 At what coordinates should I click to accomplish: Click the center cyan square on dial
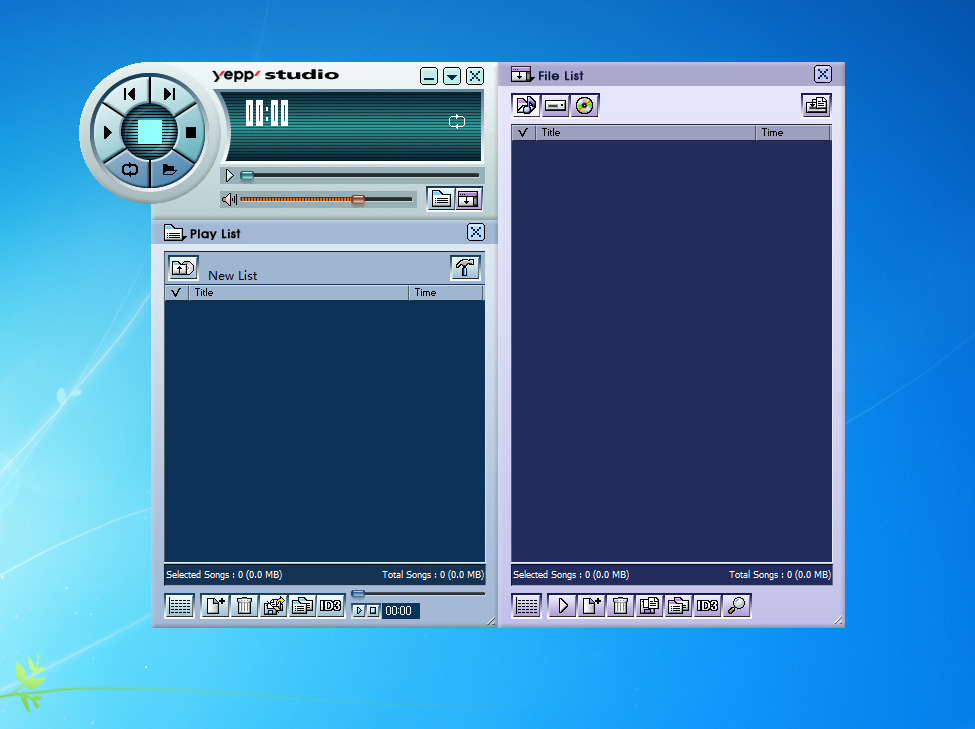[150, 132]
